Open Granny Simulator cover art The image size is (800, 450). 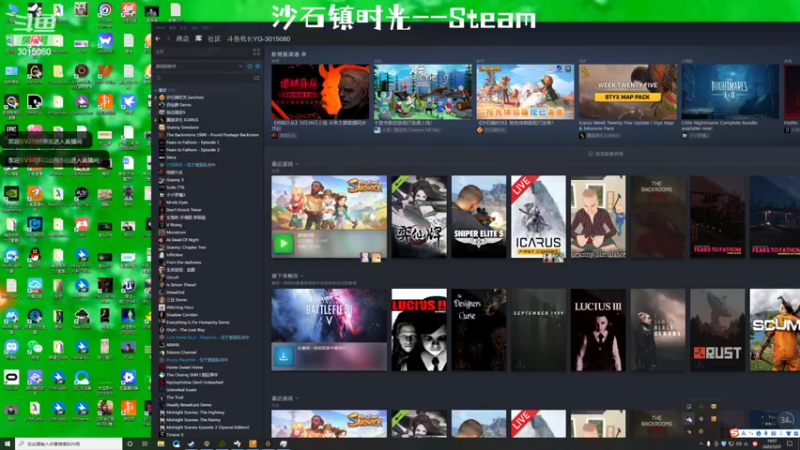(598, 217)
